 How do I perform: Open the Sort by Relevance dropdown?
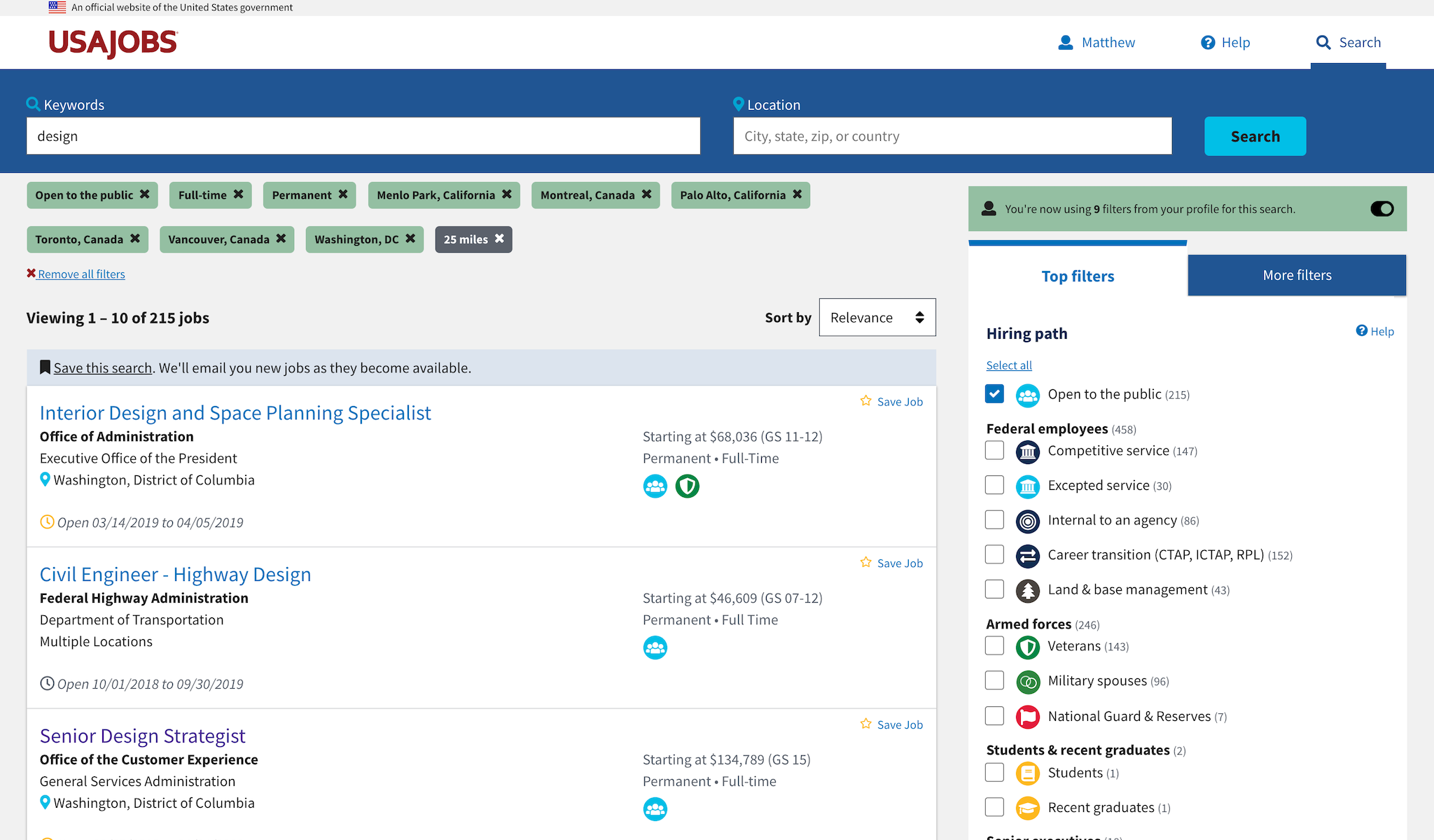pyautogui.click(x=877, y=318)
